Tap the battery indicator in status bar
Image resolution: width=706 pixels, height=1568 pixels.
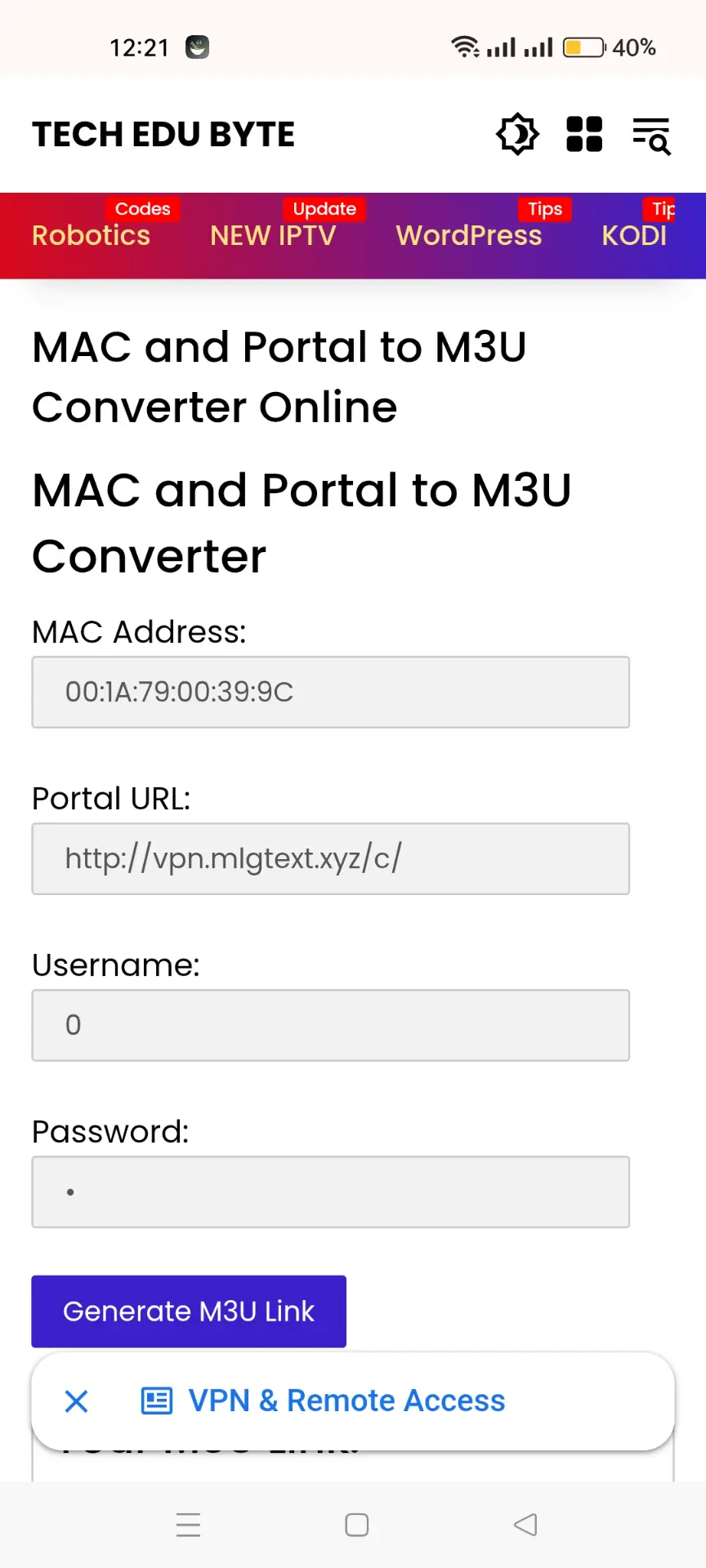pos(584,47)
